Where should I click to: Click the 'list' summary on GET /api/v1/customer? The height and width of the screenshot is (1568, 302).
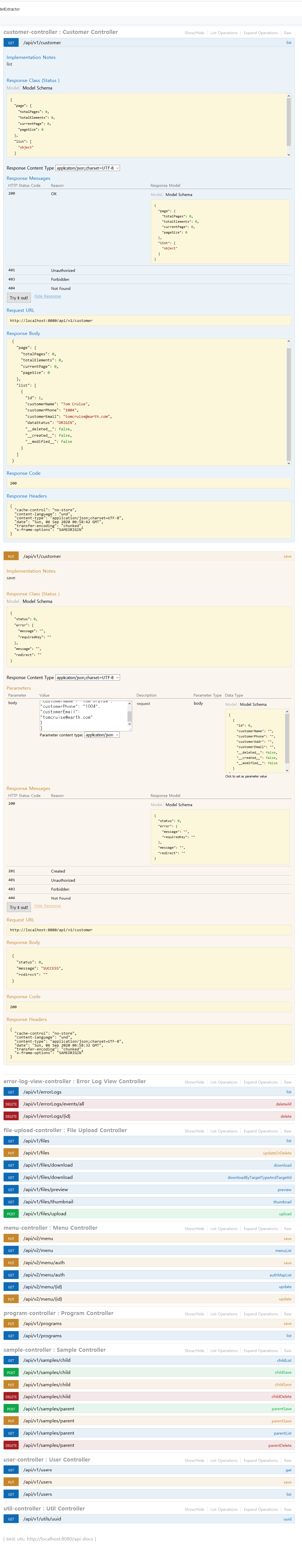pyautogui.click(x=289, y=43)
